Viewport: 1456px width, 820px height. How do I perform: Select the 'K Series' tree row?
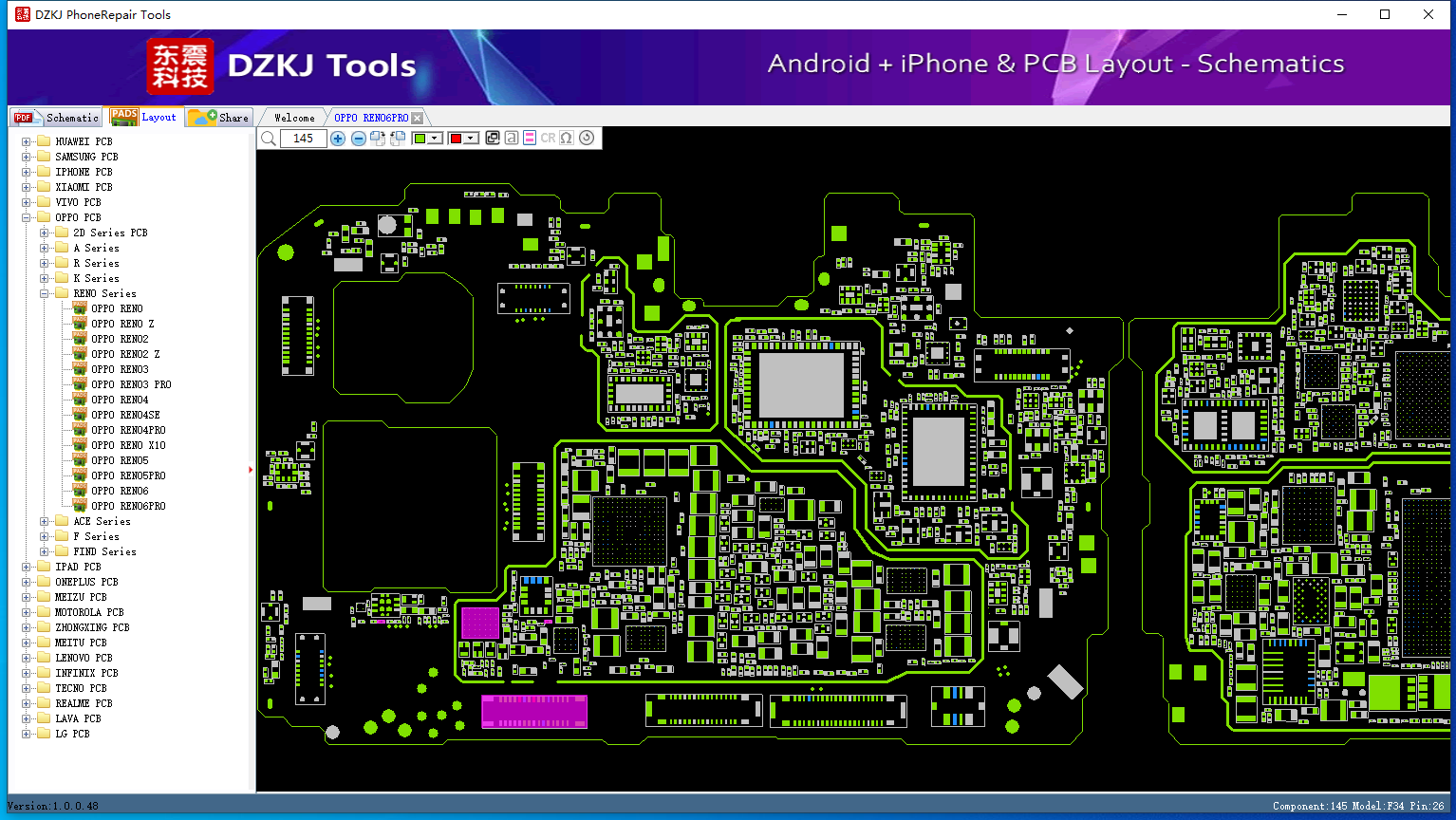coord(96,278)
